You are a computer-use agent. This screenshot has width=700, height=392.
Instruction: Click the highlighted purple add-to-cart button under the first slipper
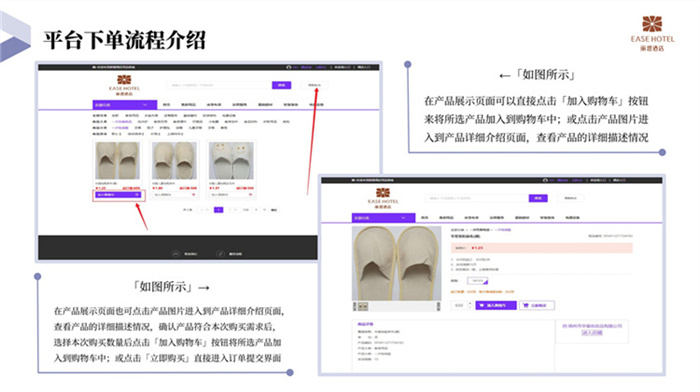pyautogui.click(x=118, y=195)
